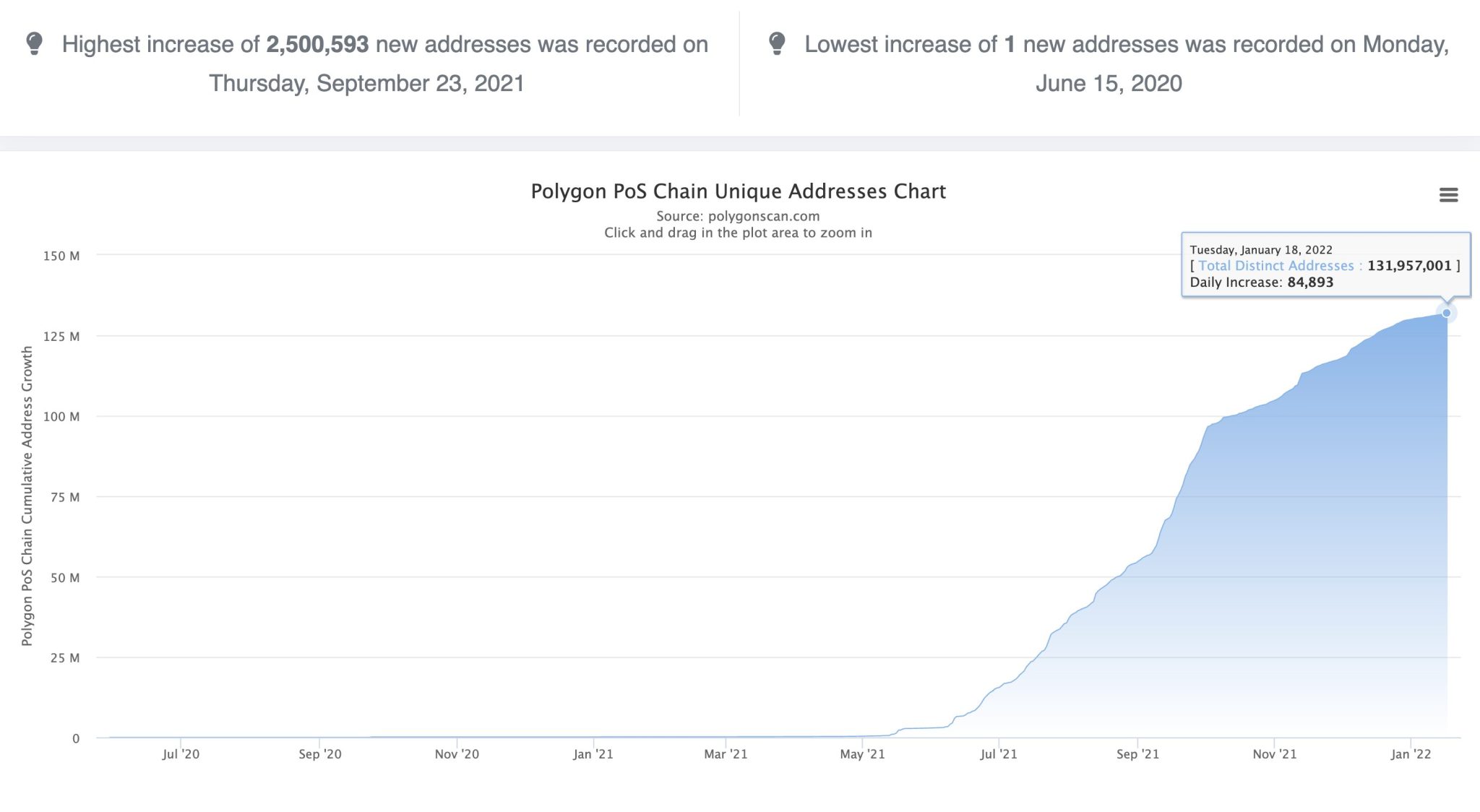Click the Jul '21 x-axis label
The width and height of the screenshot is (1480, 812).
[999, 754]
